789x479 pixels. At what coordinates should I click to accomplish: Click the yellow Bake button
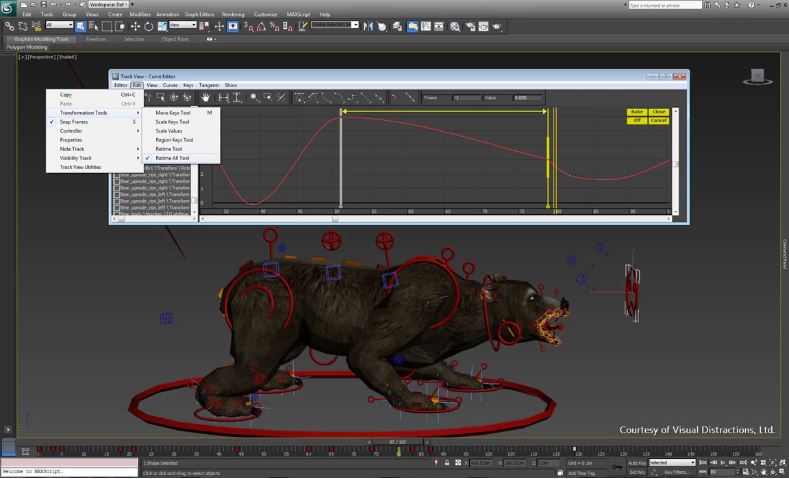point(637,112)
